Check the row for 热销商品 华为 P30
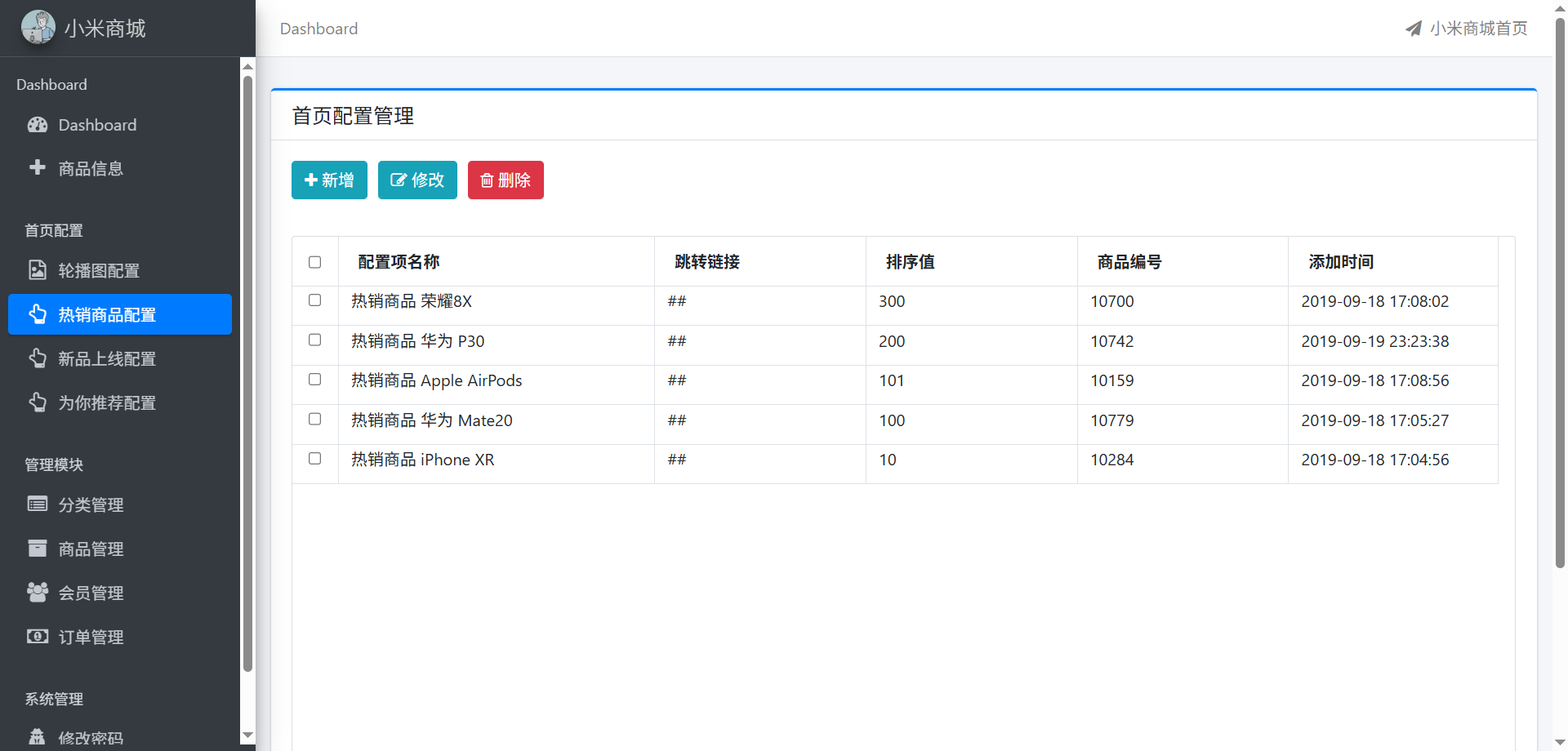 (314, 340)
